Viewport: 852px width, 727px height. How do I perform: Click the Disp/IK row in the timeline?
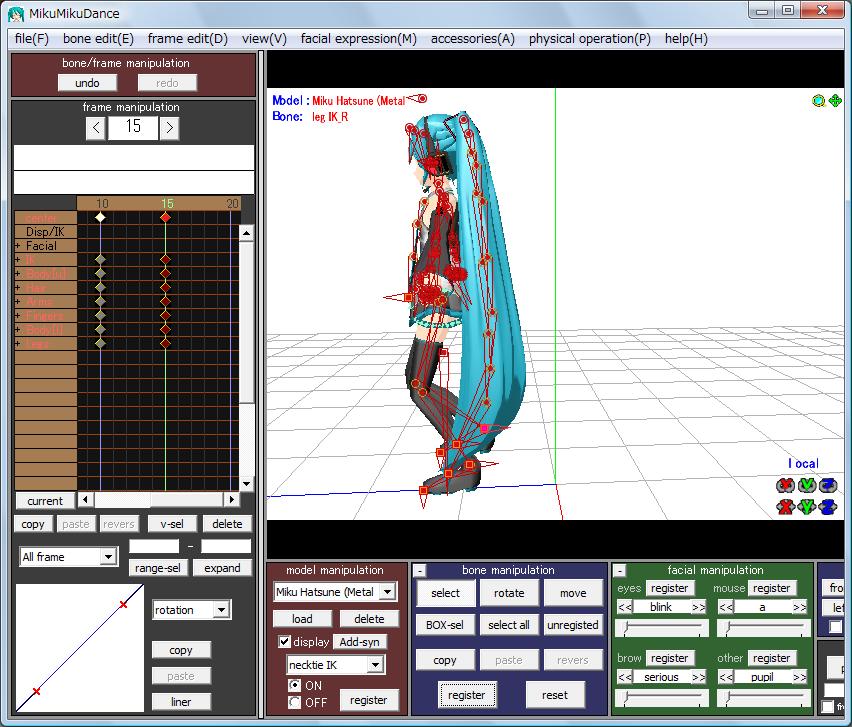click(x=45, y=232)
